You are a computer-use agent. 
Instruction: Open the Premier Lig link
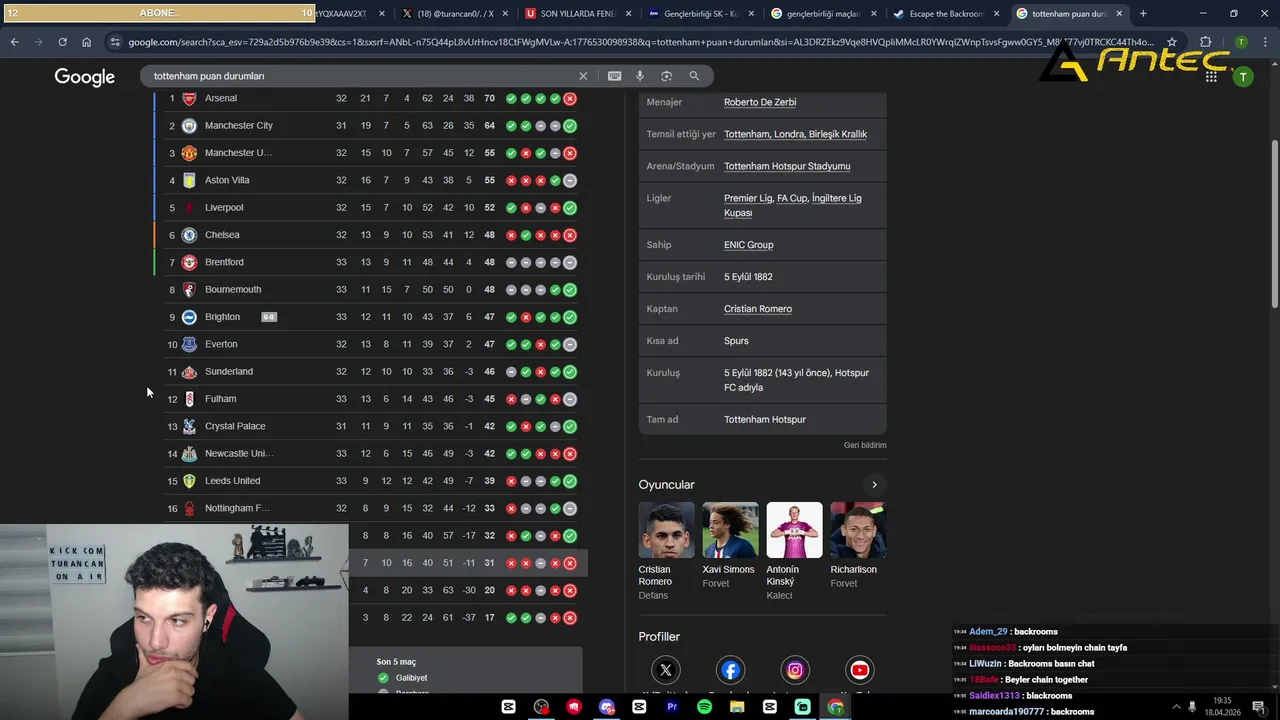click(748, 198)
